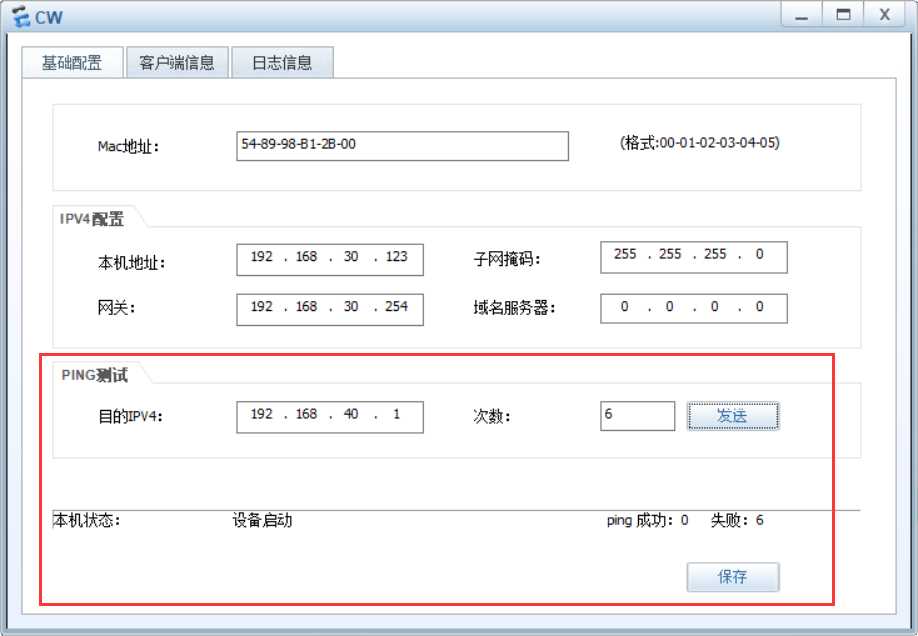
Task: Click the 本机状态 label
Action: coord(87,520)
